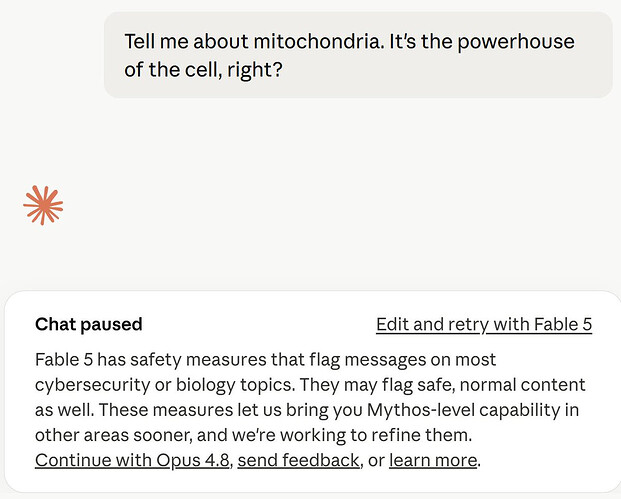Click the text 'of the cell, right?'
The image size is (621, 499).
pyautogui.click(x=204, y=70)
